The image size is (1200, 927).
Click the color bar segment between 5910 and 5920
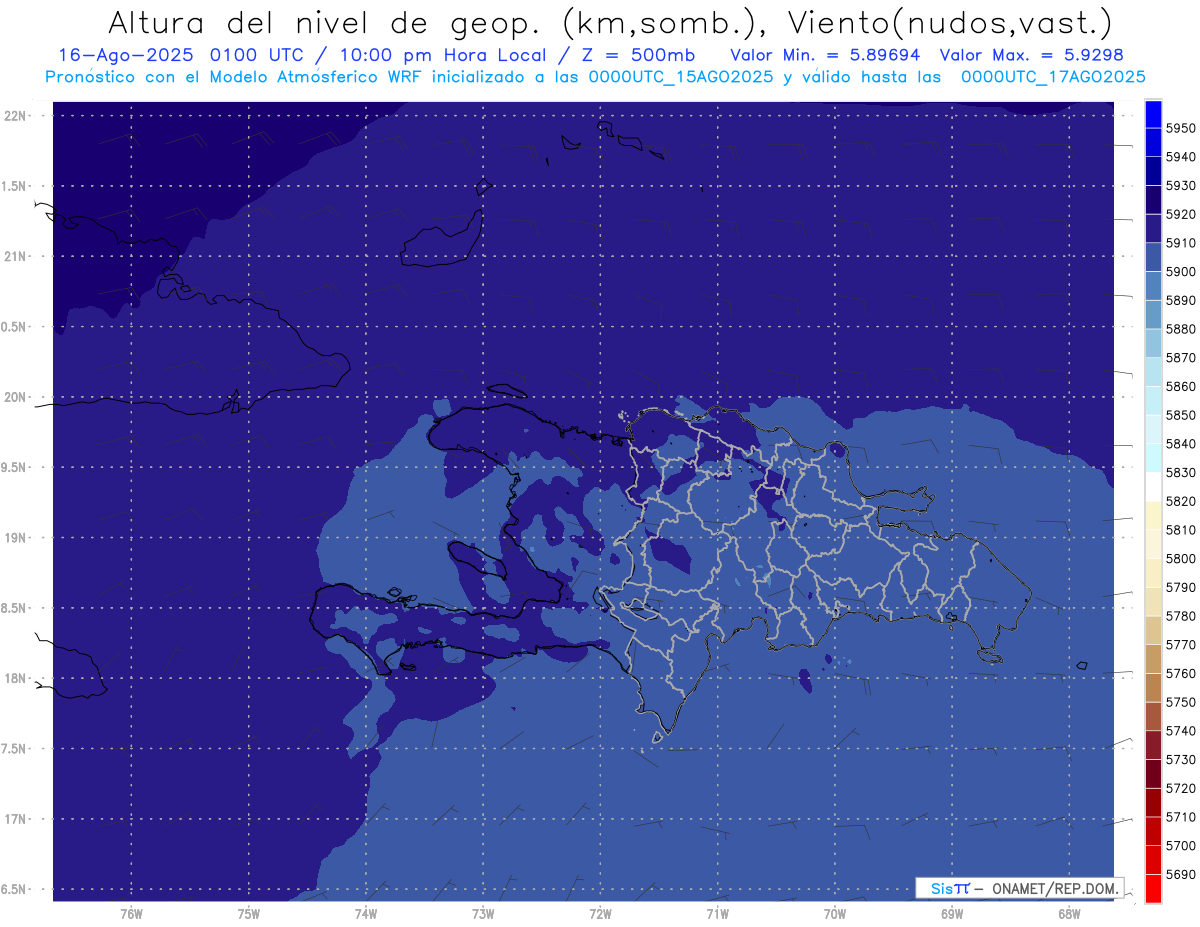(1153, 228)
